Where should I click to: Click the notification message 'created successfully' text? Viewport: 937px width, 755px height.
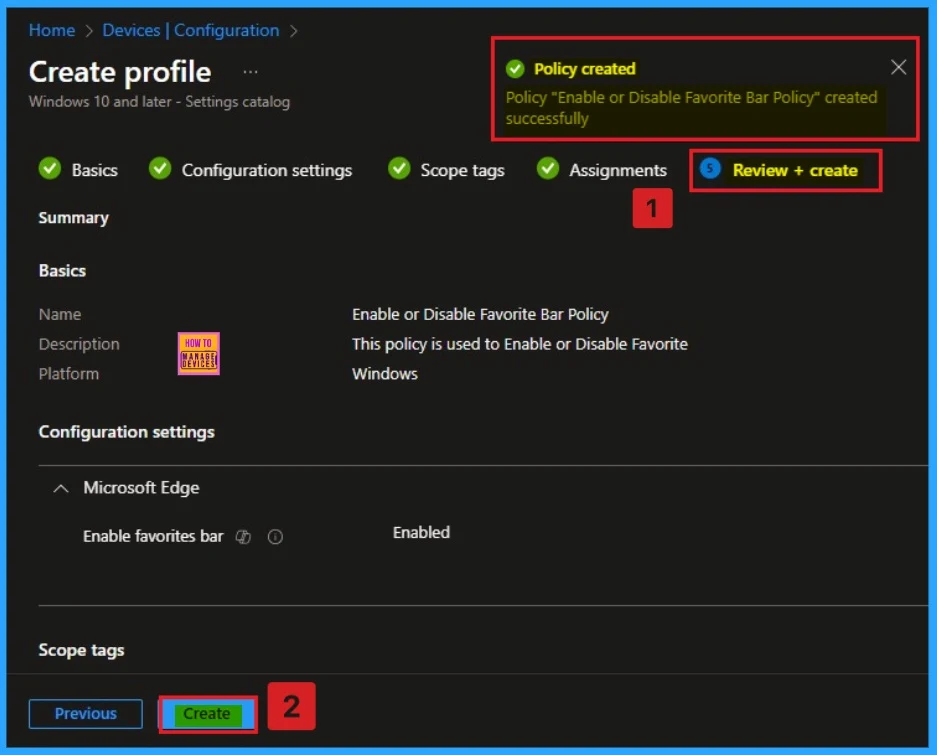(x=691, y=108)
